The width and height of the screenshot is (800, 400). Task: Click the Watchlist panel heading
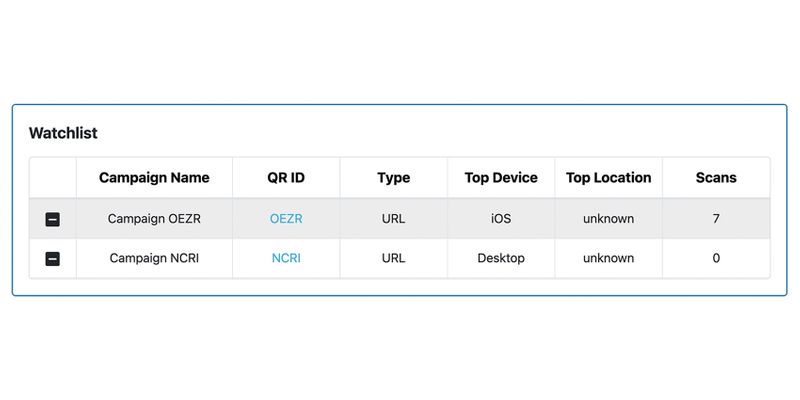(x=63, y=133)
